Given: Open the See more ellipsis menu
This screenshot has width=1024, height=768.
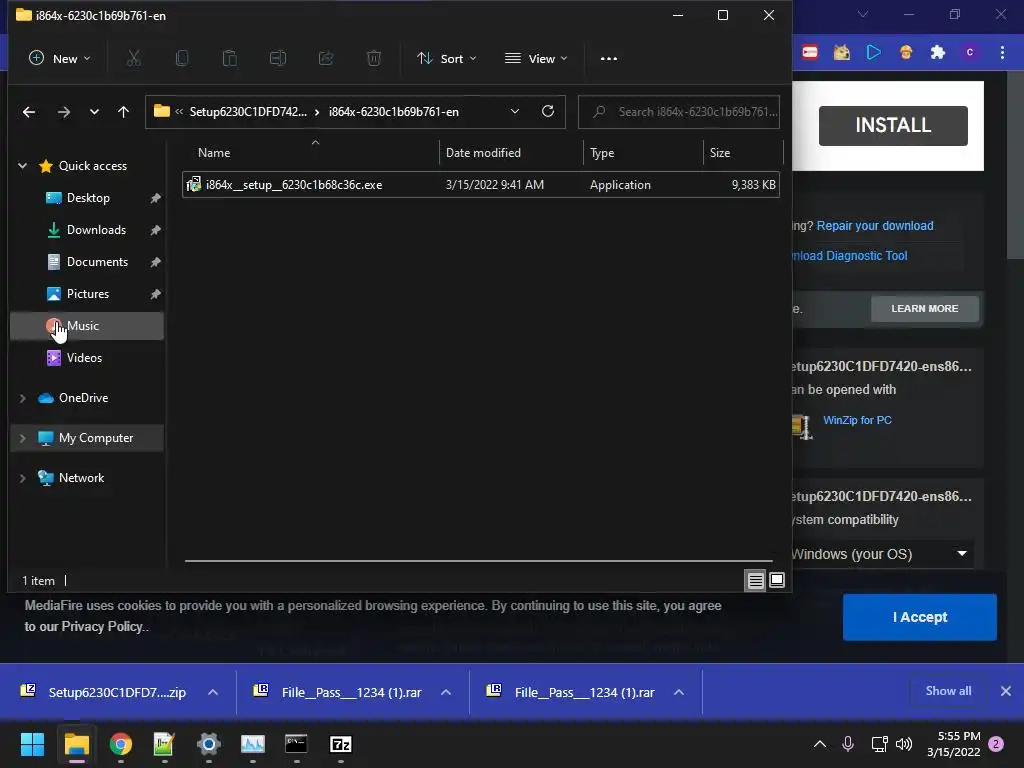Looking at the screenshot, I should (x=609, y=59).
